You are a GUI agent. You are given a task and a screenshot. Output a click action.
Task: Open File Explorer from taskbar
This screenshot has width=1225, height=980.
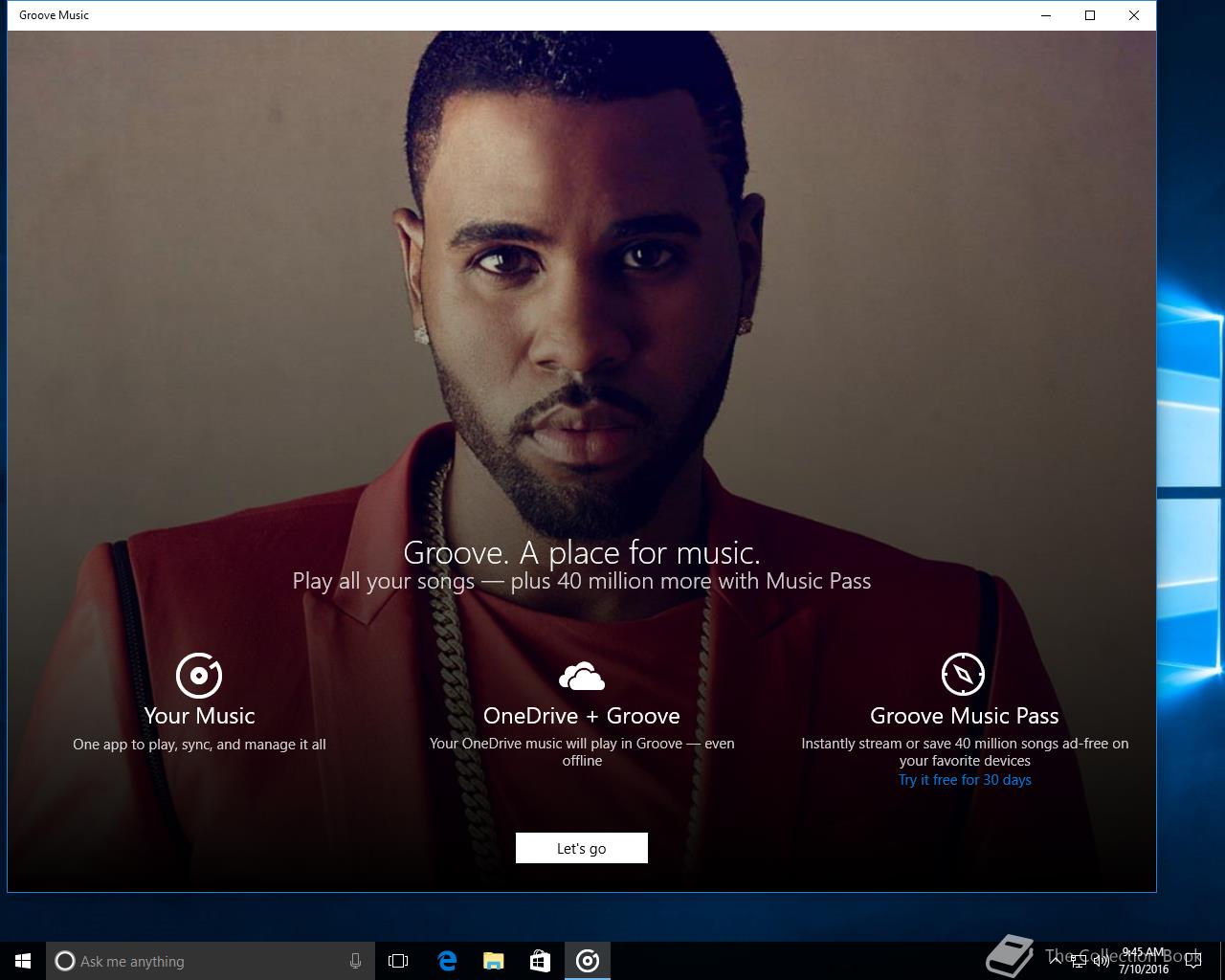coord(494,961)
